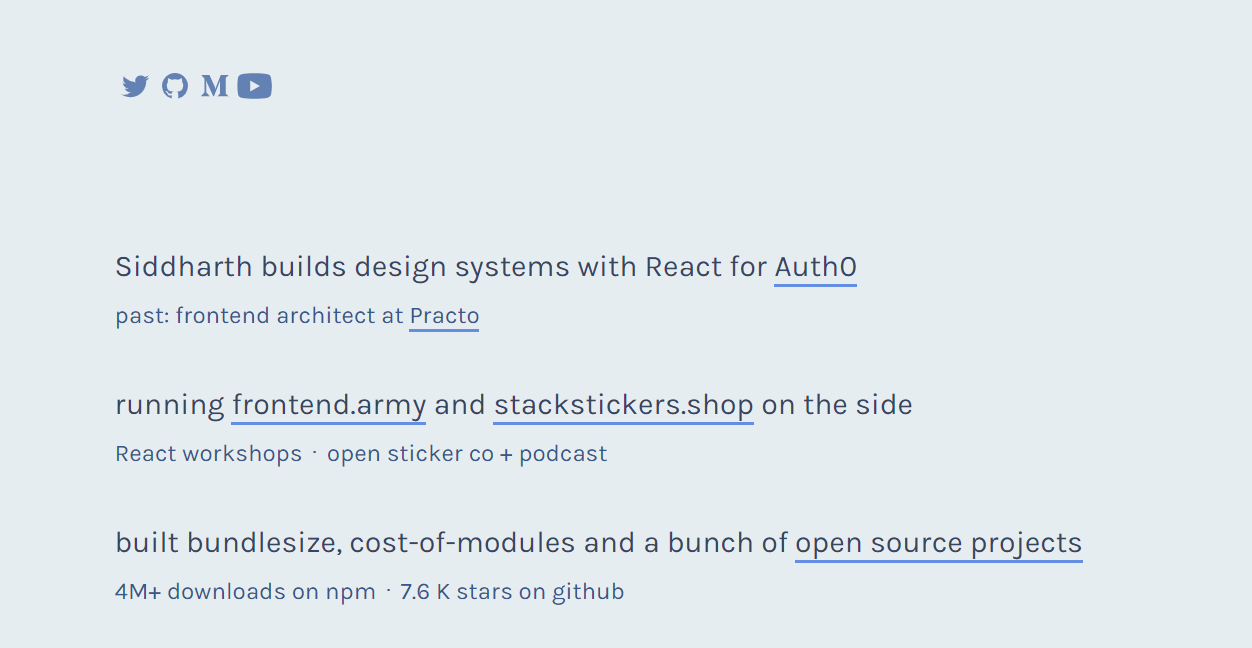Click the "past: frontend architect at" text

click(x=259, y=316)
